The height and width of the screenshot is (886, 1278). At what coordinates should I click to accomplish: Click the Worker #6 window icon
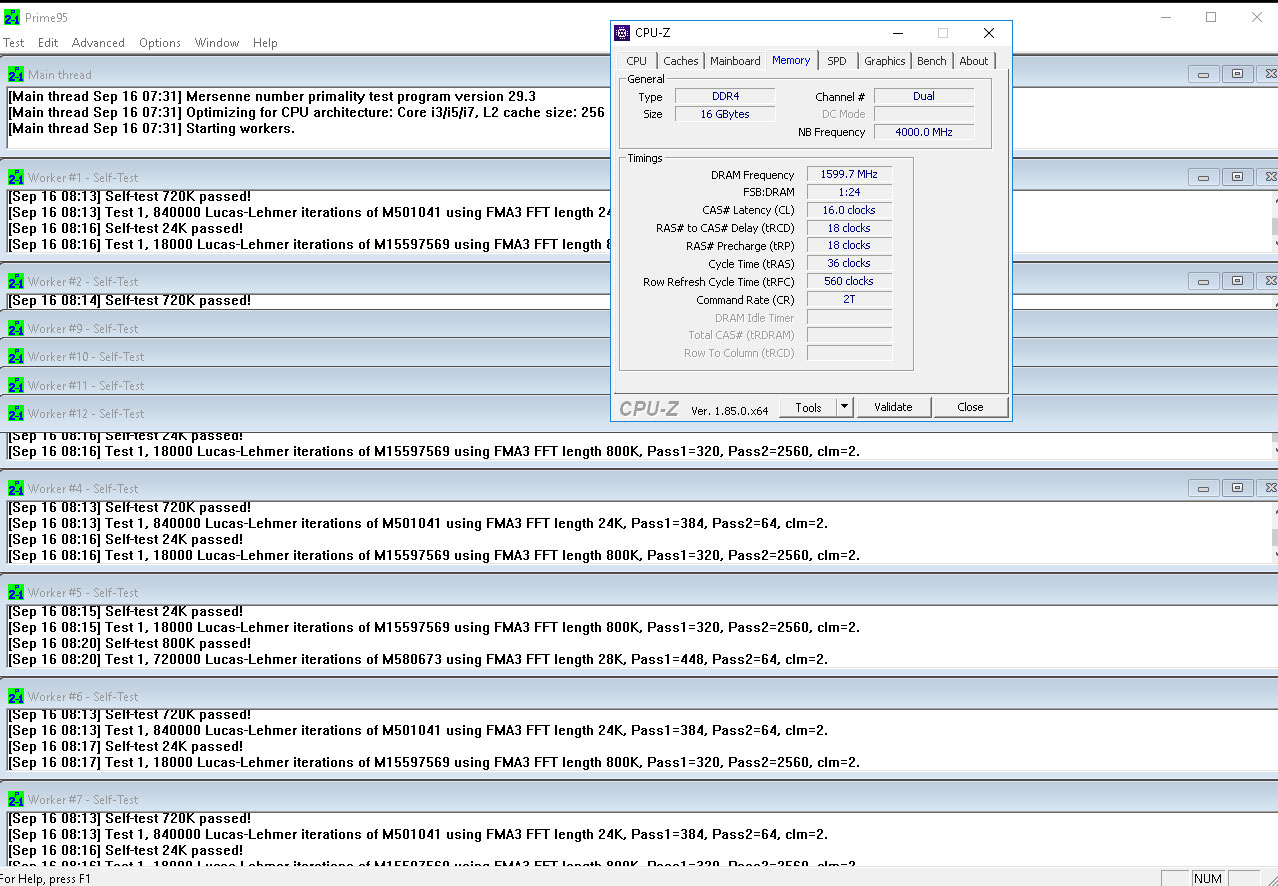16,696
